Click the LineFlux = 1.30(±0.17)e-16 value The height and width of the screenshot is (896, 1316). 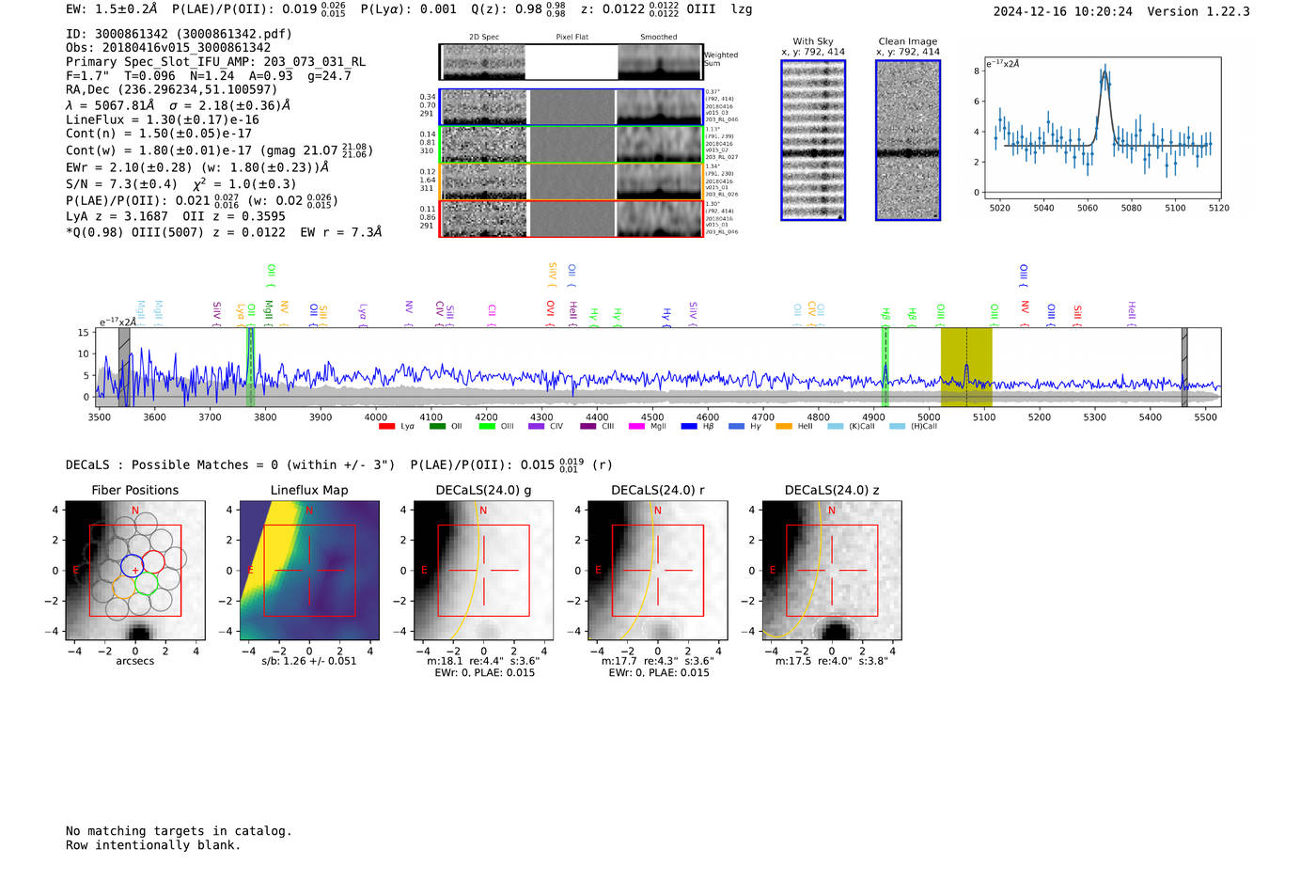163,120
